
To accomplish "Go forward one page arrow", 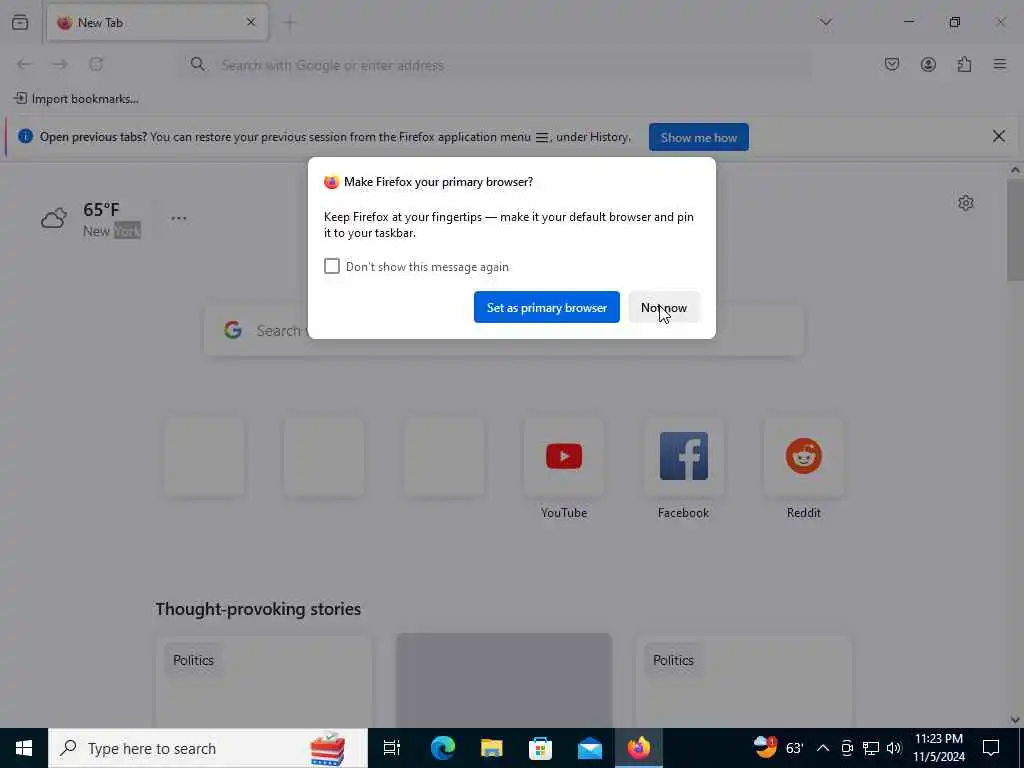I will 60,64.
